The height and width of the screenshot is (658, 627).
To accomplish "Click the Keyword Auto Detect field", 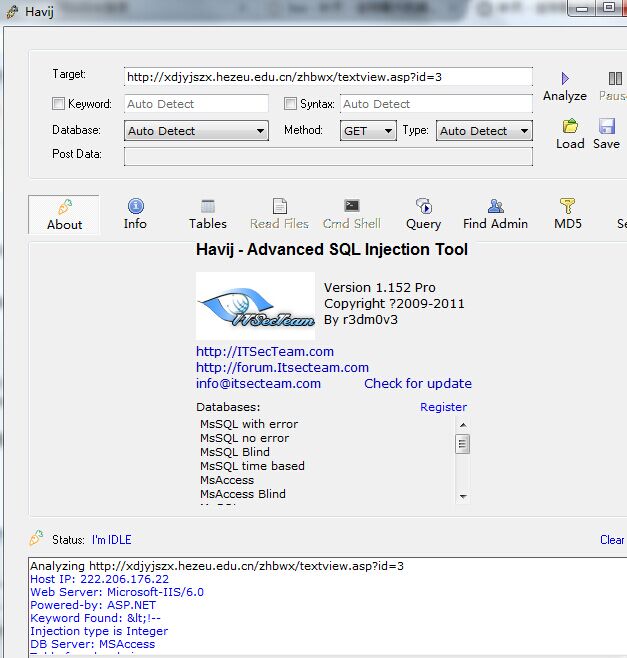I will pyautogui.click(x=196, y=104).
